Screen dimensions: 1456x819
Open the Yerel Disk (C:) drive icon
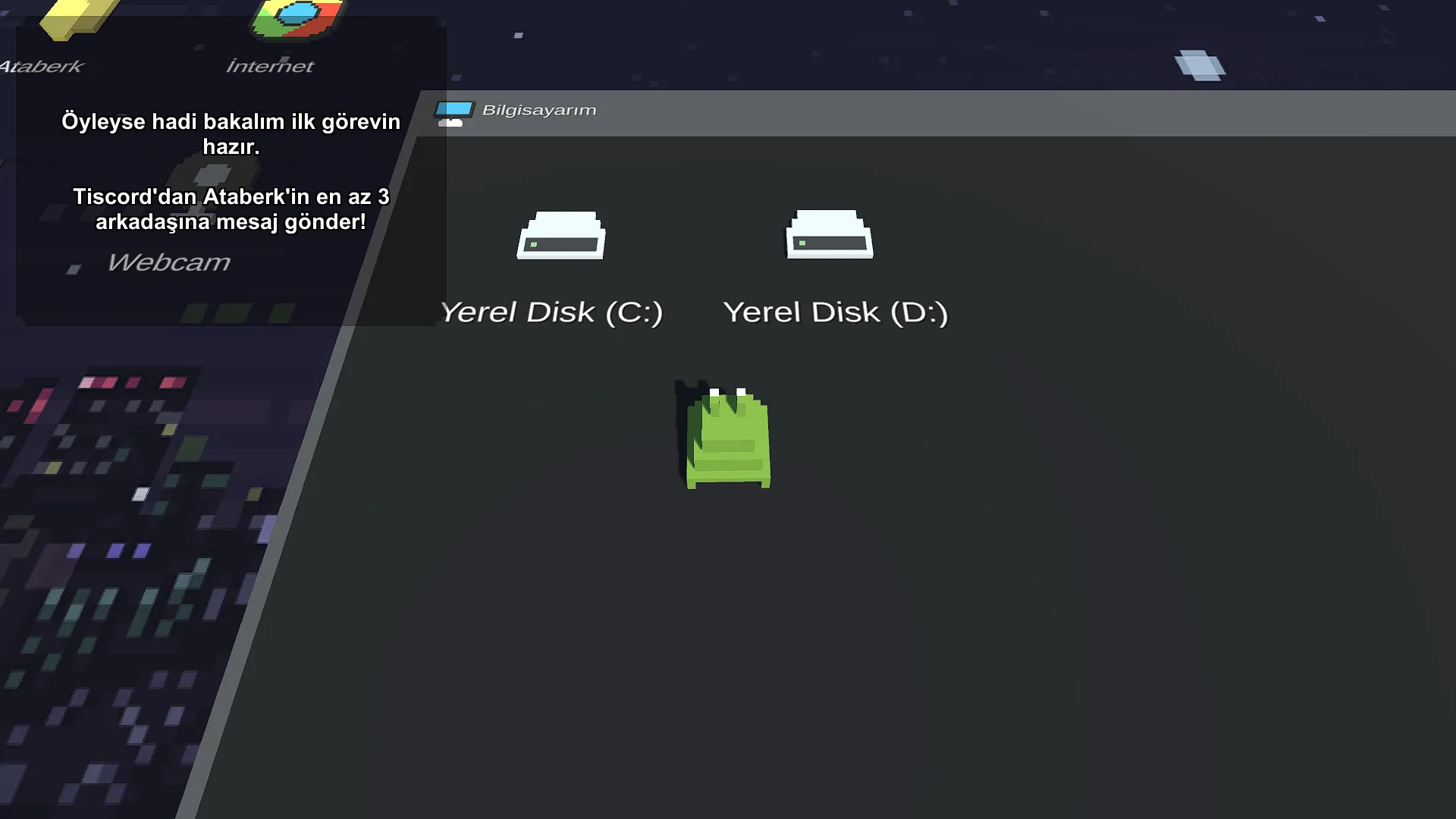[x=561, y=235]
